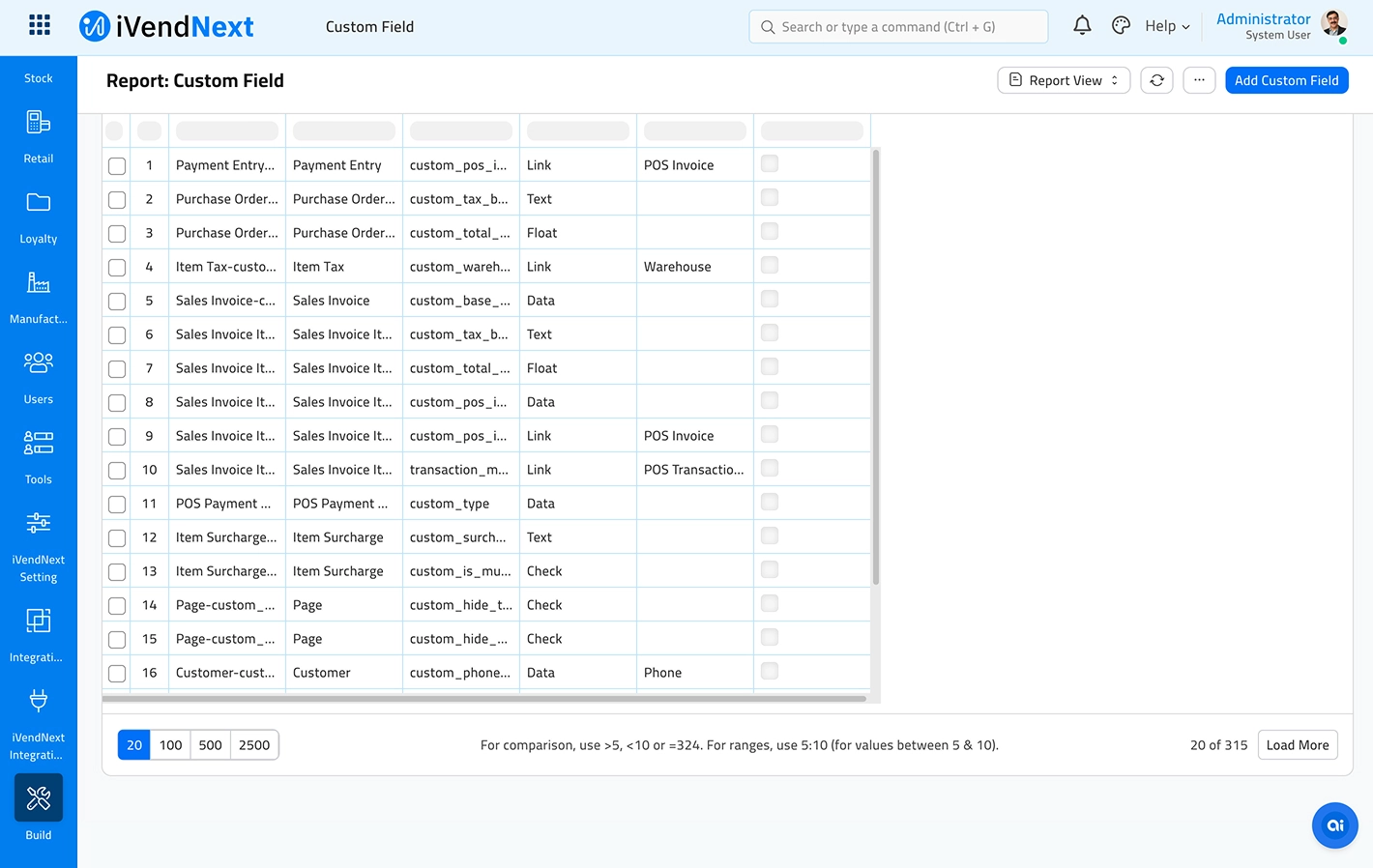Image resolution: width=1373 pixels, height=868 pixels.
Task: Open the Help dropdown menu
Action: [x=1167, y=26]
